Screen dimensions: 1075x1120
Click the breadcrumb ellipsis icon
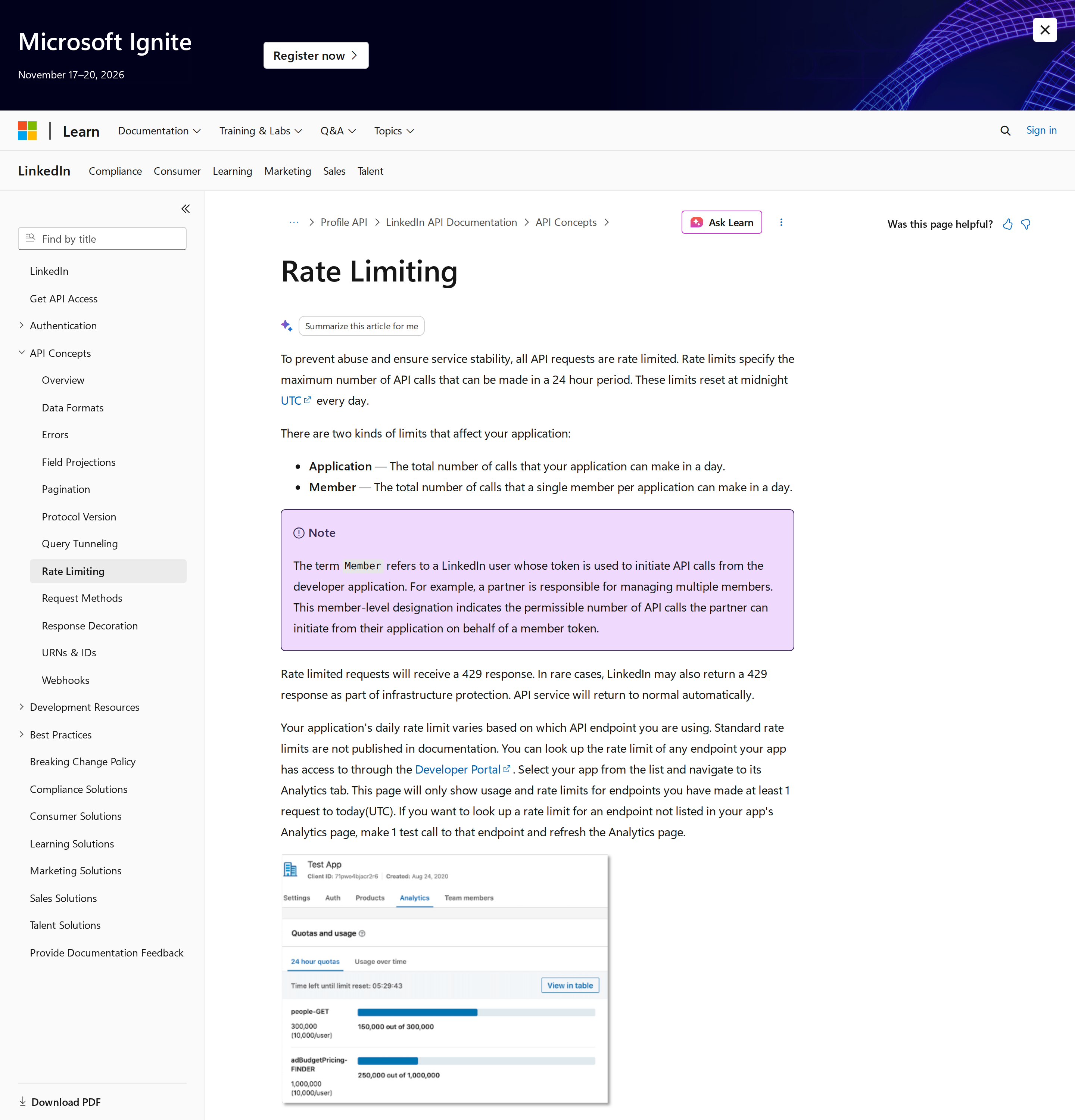tap(294, 222)
